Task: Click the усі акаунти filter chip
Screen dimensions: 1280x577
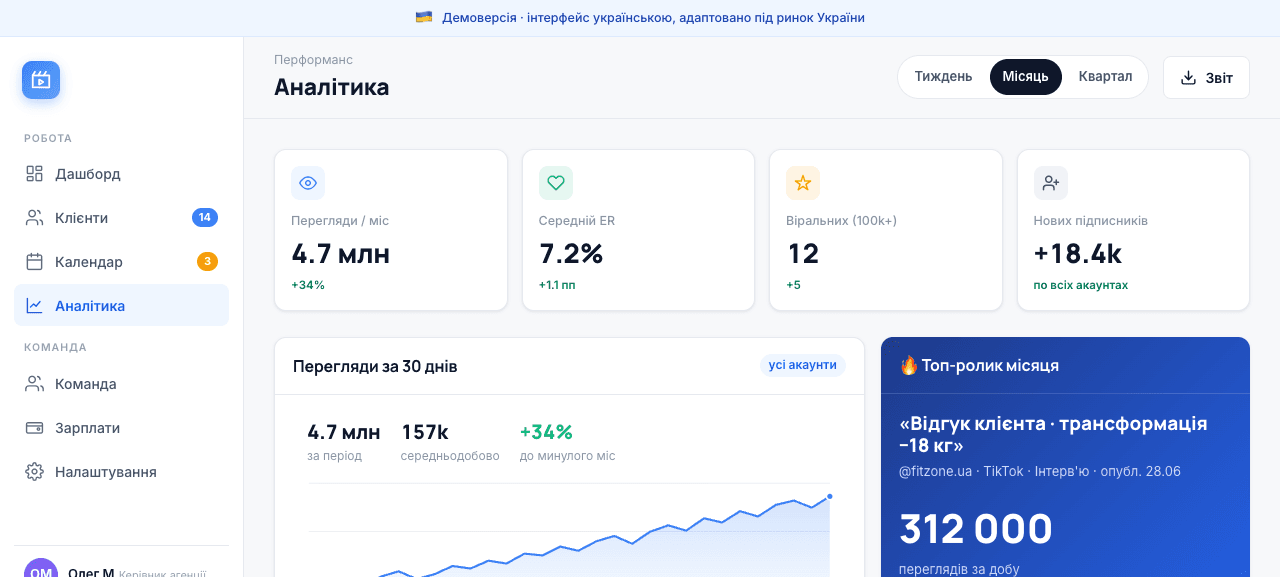Action: (802, 365)
